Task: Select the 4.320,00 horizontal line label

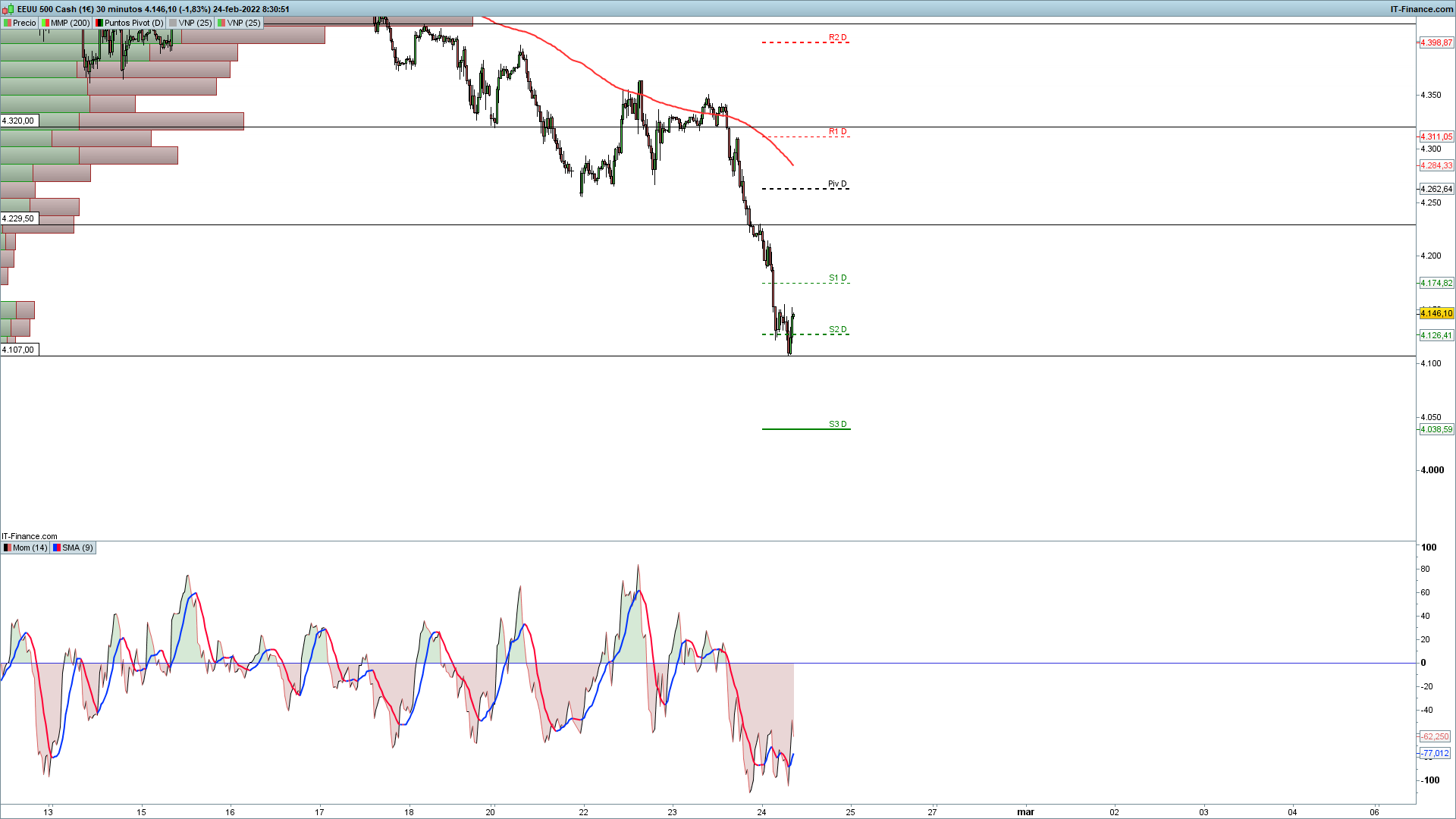Action: point(19,121)
